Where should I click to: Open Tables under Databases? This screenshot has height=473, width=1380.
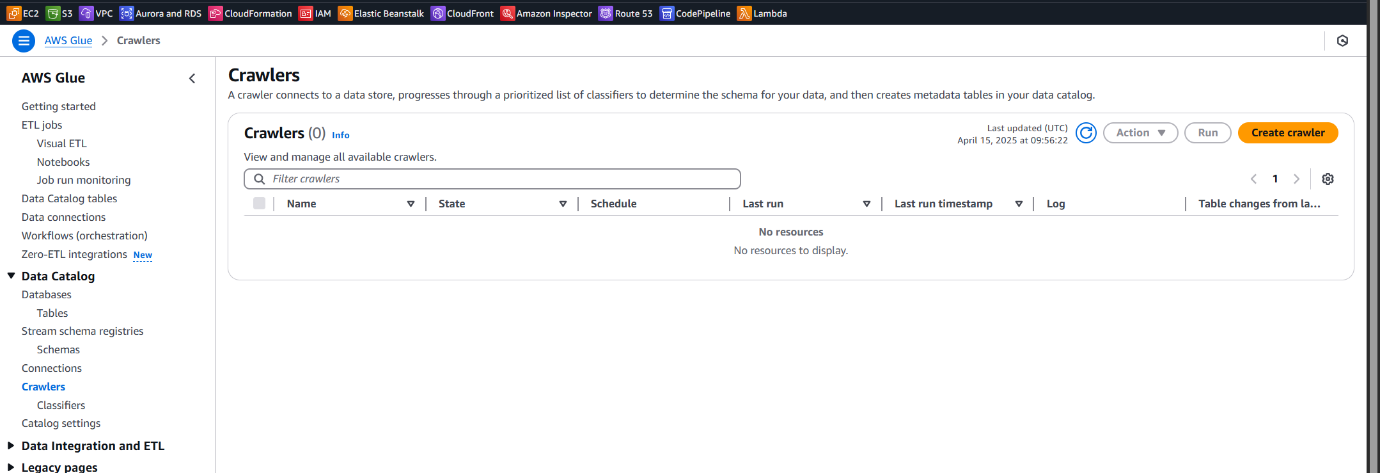coord(52,313)
